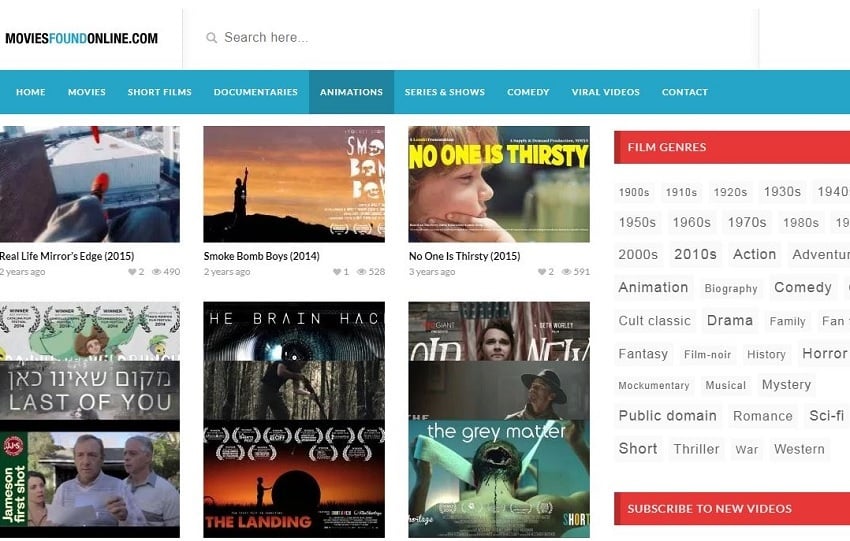Go to Series & Shows section

[444, 92]
